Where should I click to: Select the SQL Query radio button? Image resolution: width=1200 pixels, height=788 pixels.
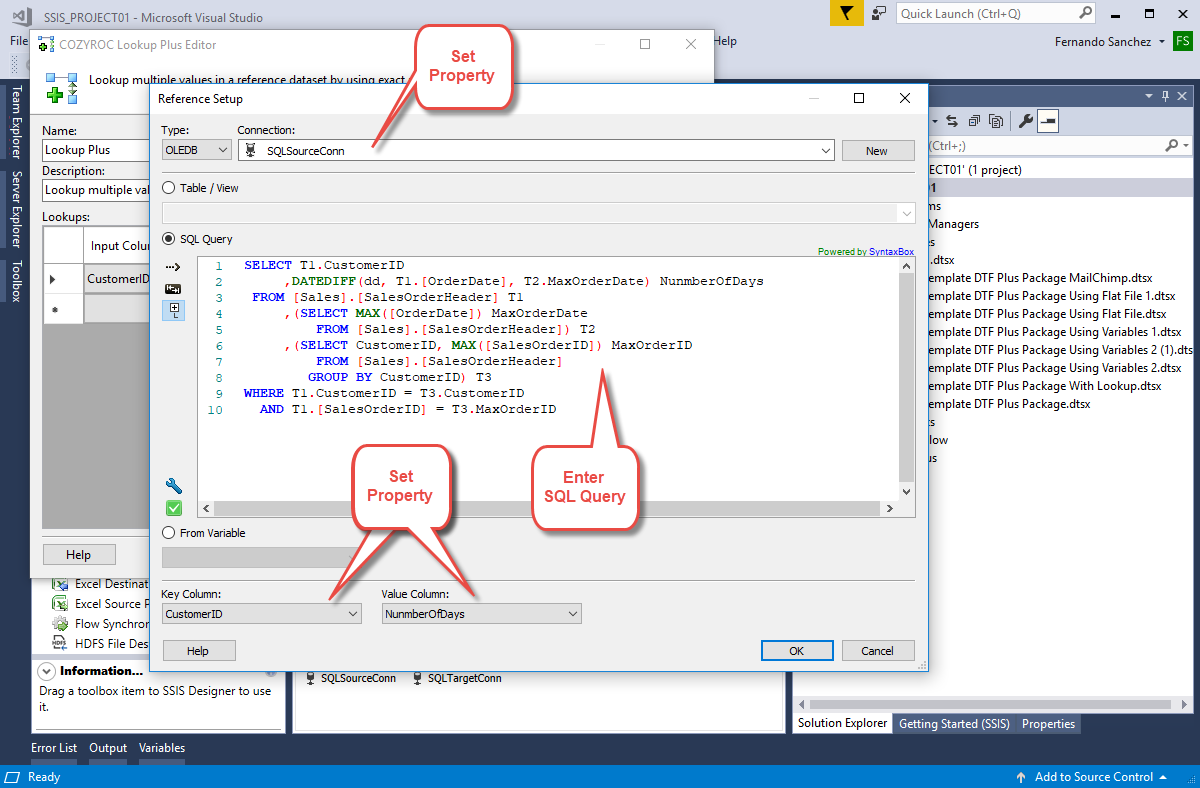point(168,239)
